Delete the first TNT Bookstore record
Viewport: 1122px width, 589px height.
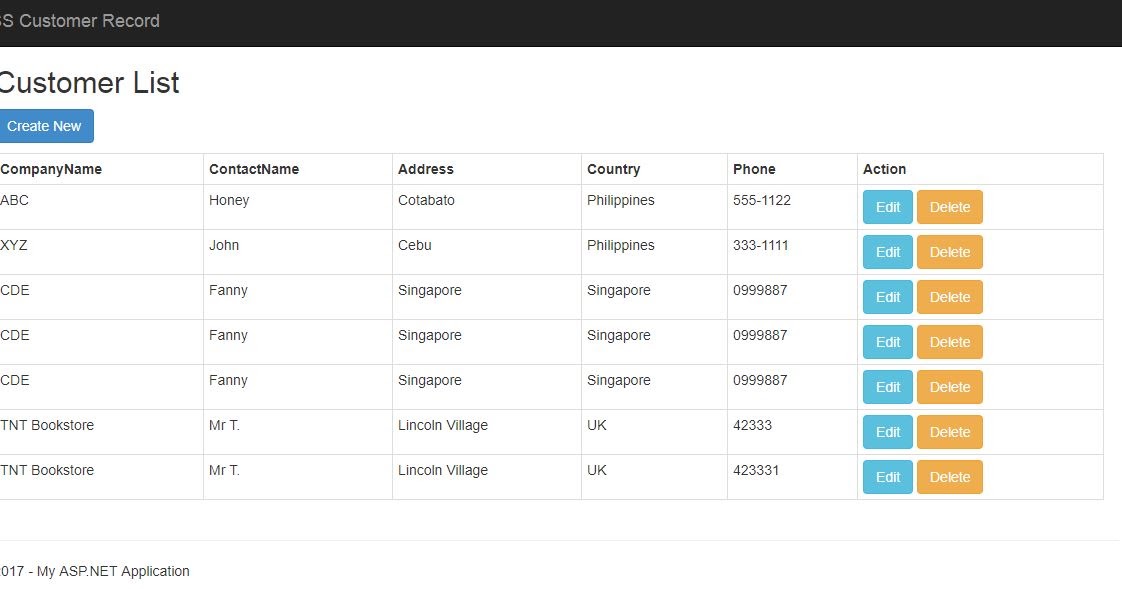(949, 432)
